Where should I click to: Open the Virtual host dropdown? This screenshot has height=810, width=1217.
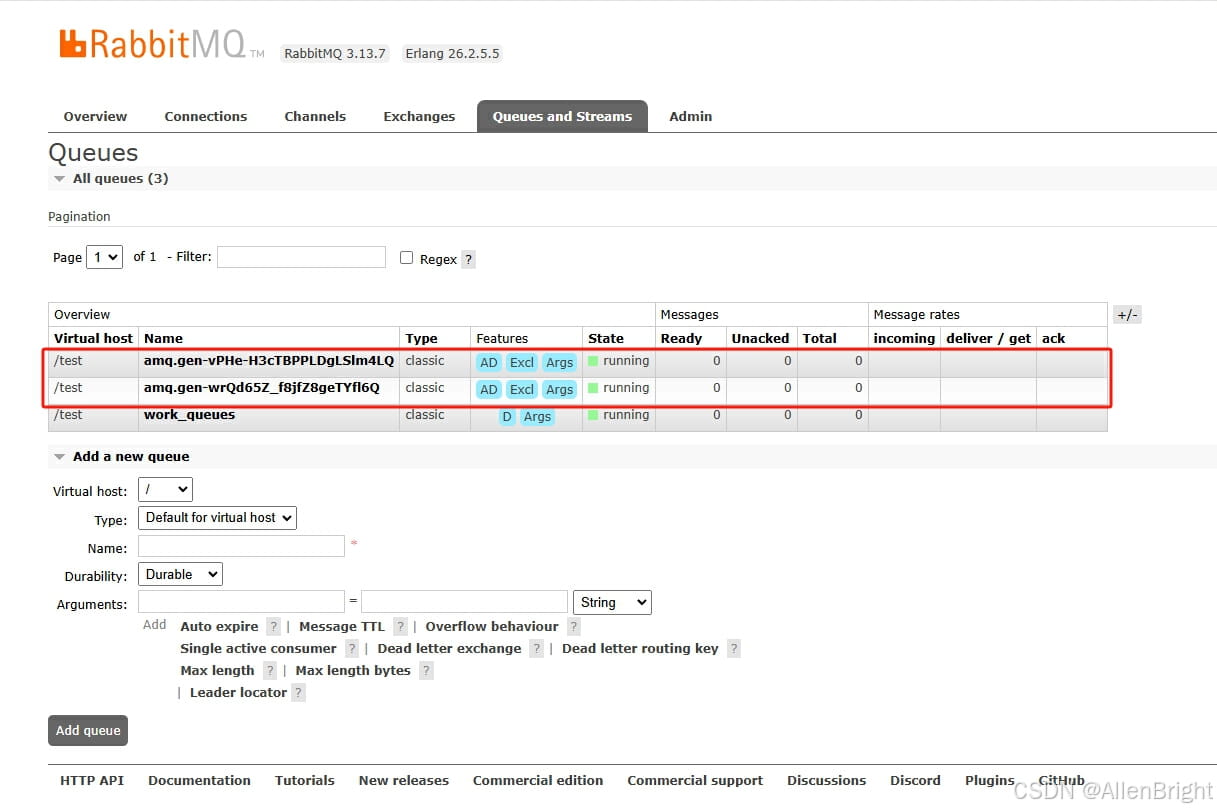click(165, 490)
